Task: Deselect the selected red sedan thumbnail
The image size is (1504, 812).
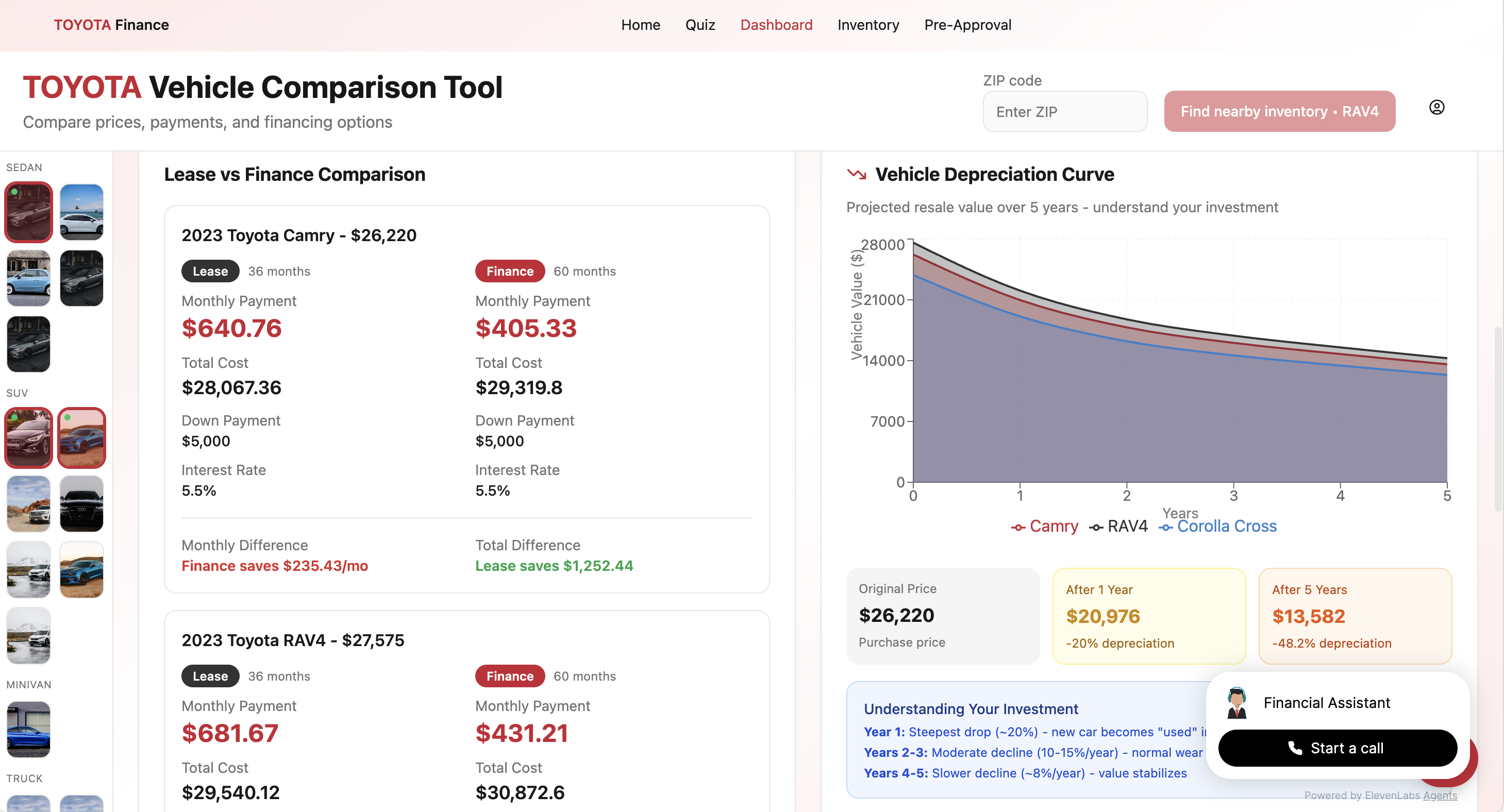Action: [29, 212]
